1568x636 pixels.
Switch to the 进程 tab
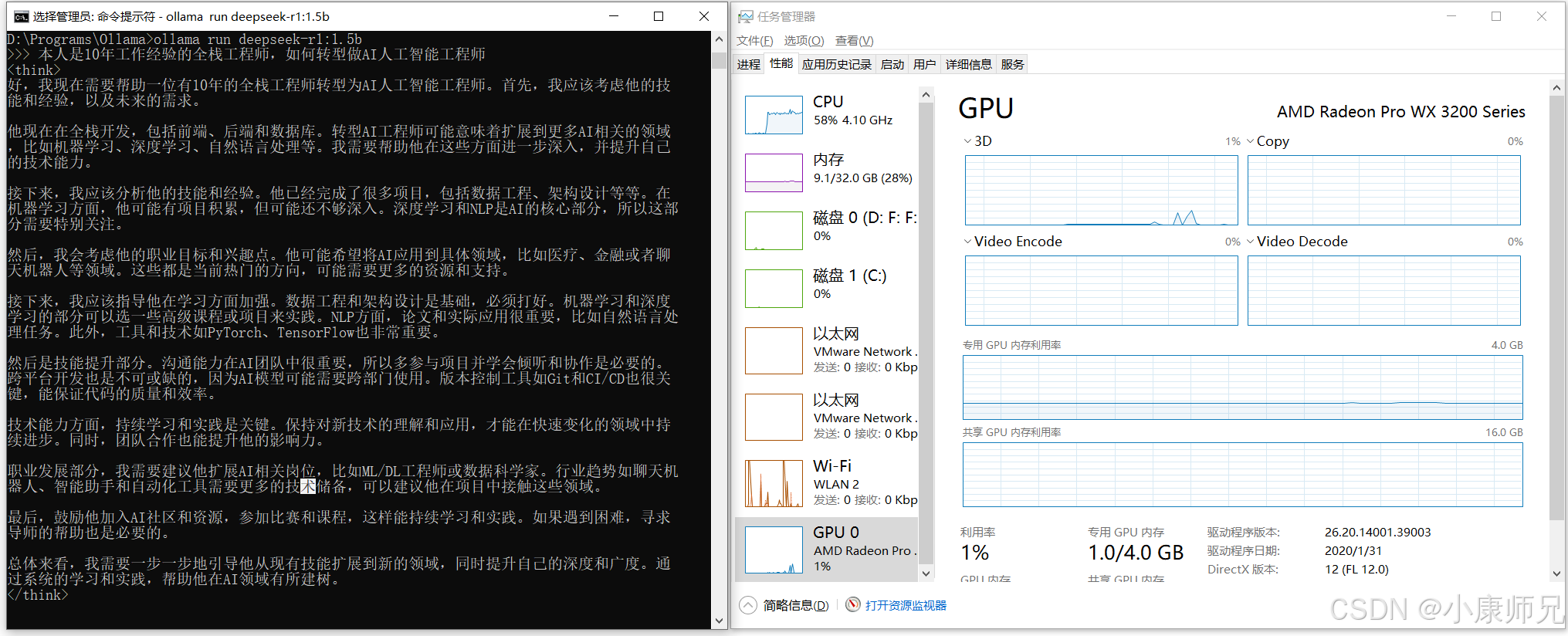point(749,64)
